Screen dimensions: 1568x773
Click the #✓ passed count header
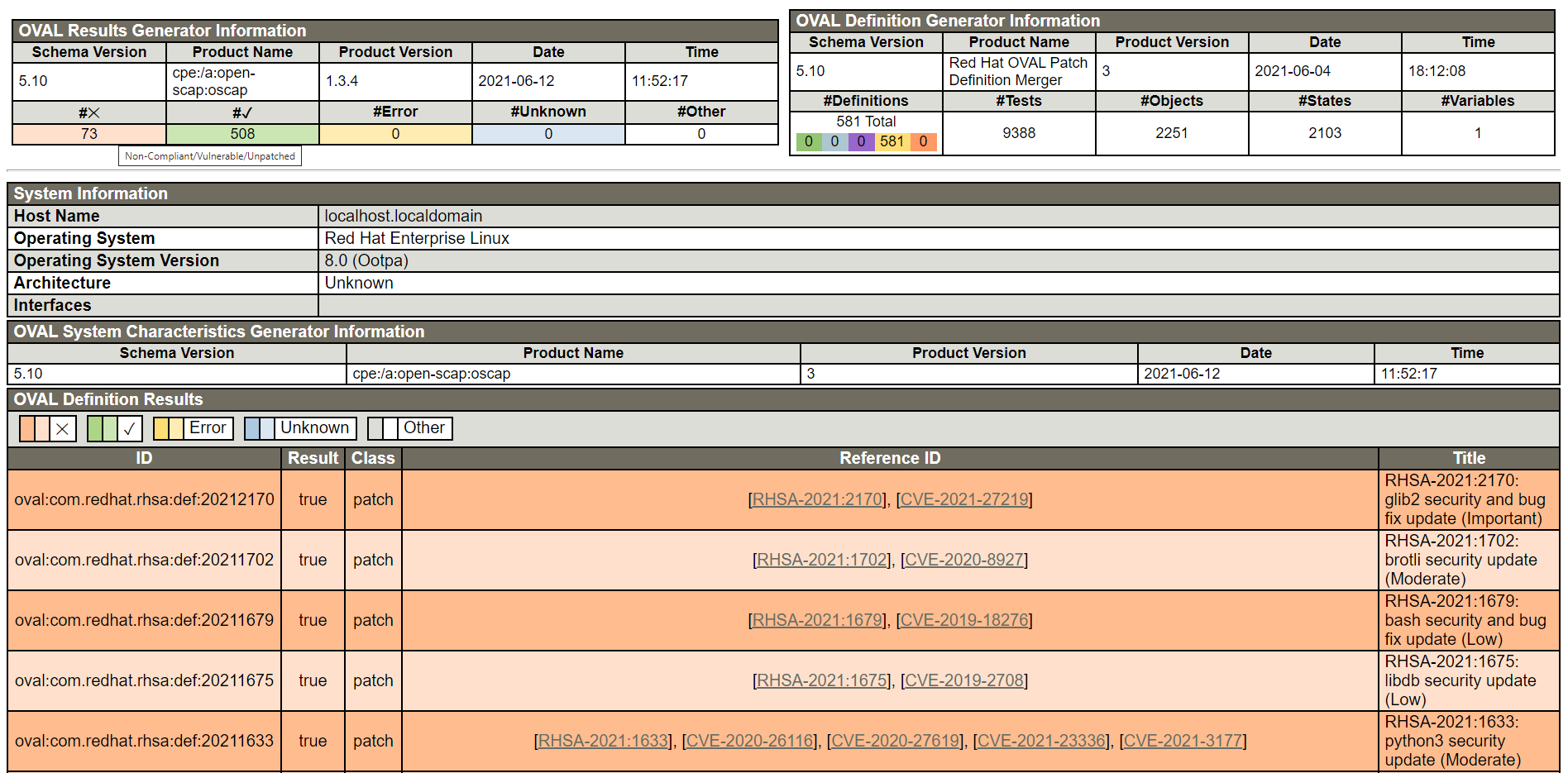(x=242, y=112)
